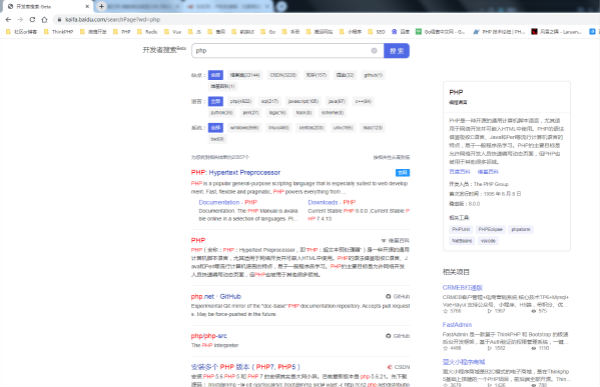Reload the page using the refresh icon

click(32, 20)
